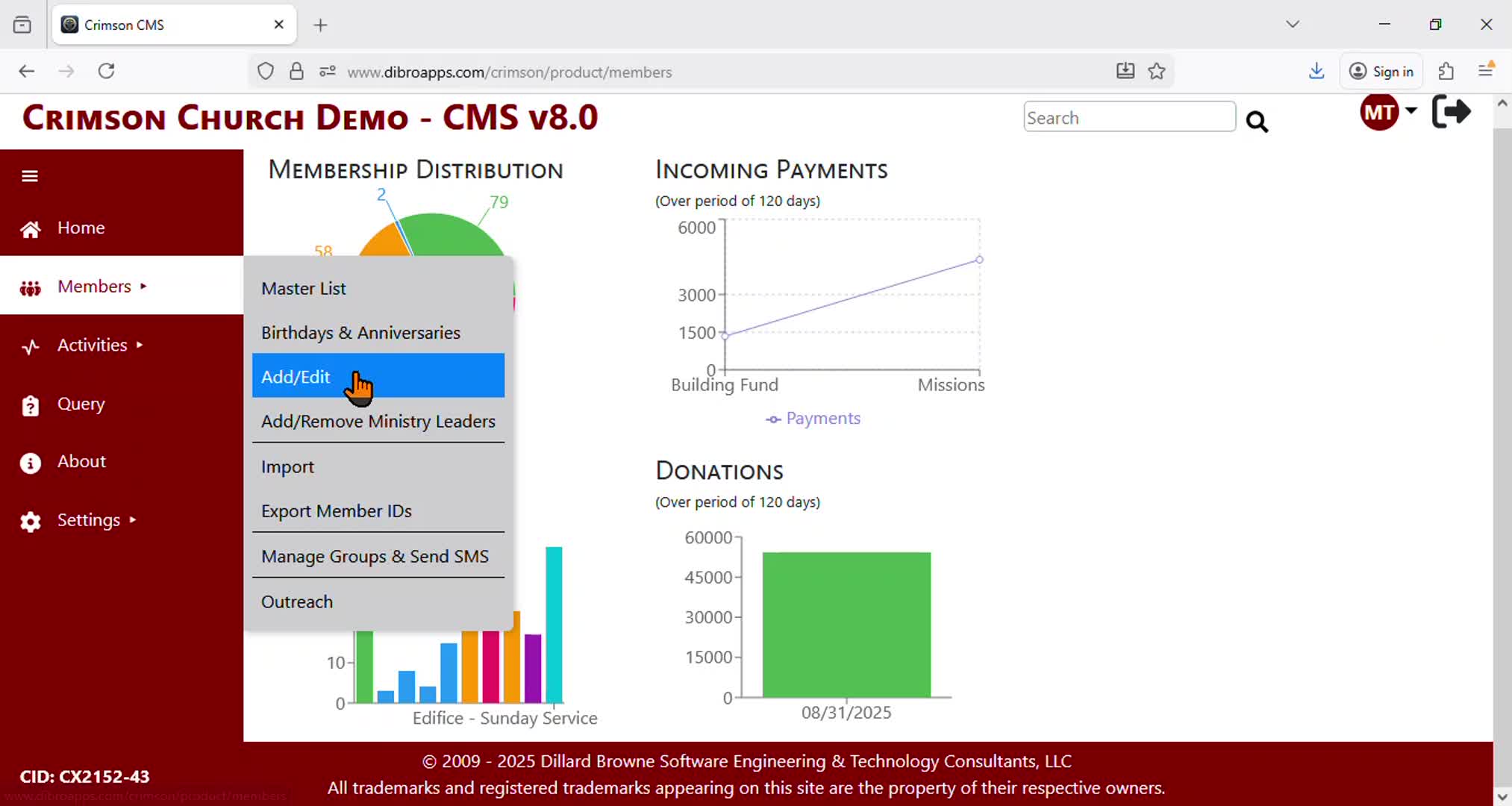The width and height of the screenshot is (1512, 806).
Task: Click the hamburger menu icon in sidebar
Action: point(30,176)
